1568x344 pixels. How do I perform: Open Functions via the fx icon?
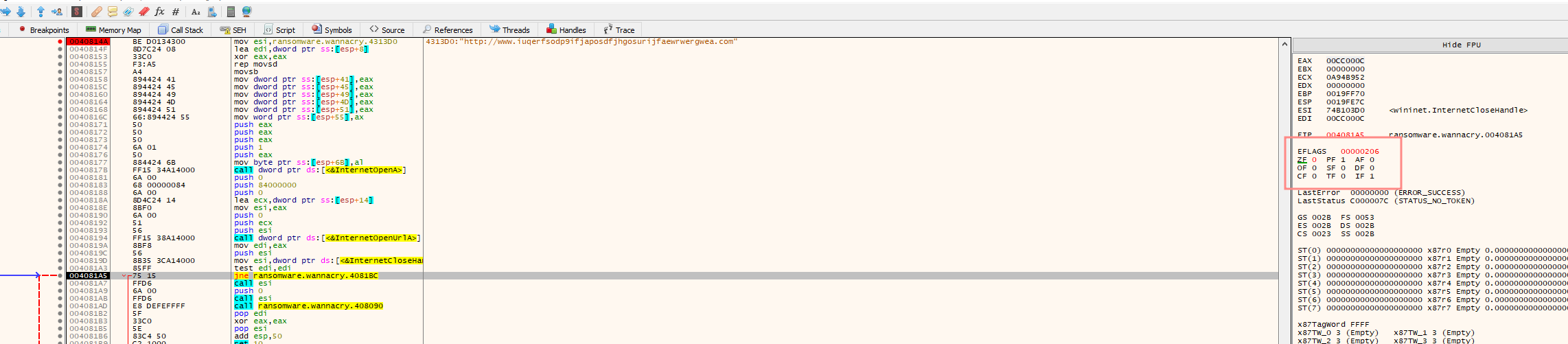point(160,12)
